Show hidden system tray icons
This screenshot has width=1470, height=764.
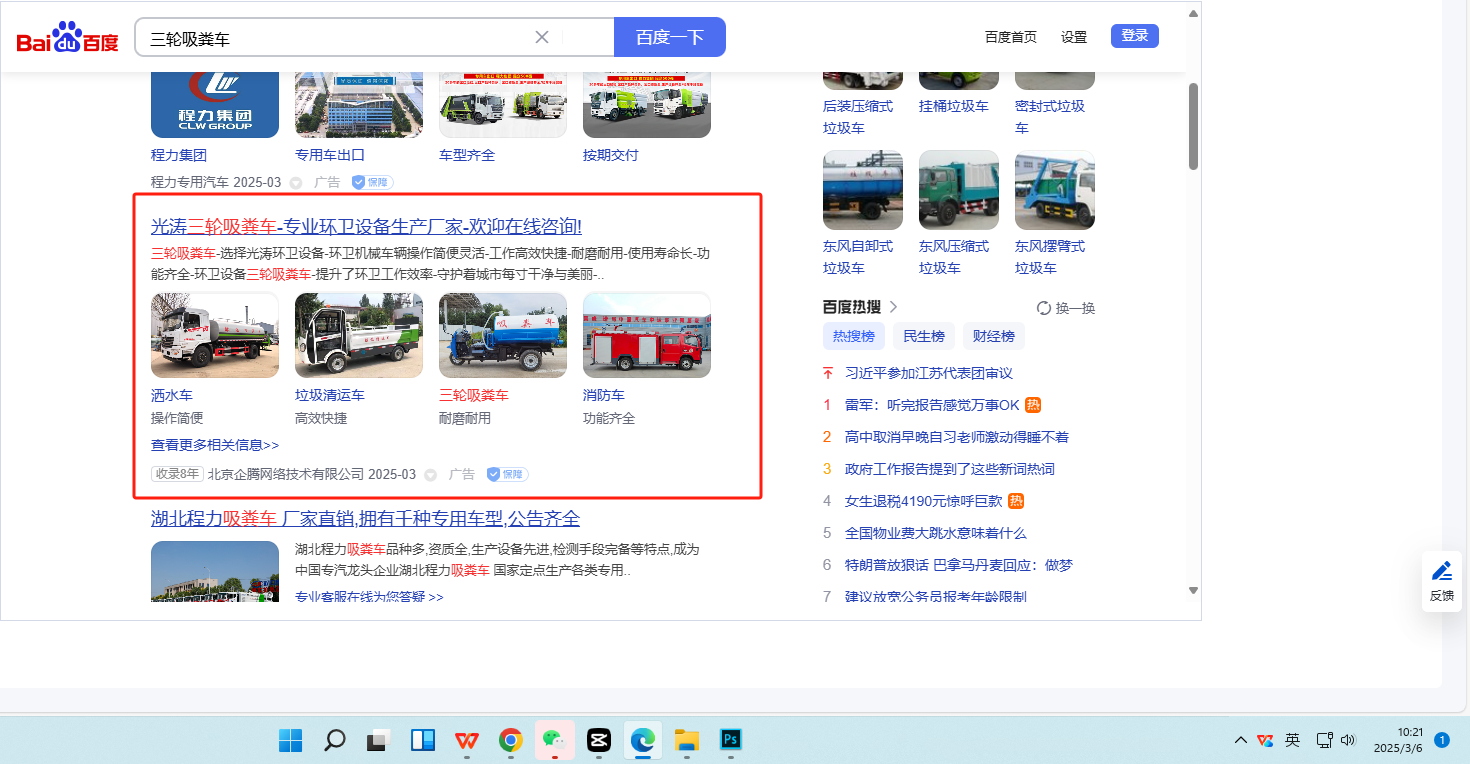coord(1240,740)
